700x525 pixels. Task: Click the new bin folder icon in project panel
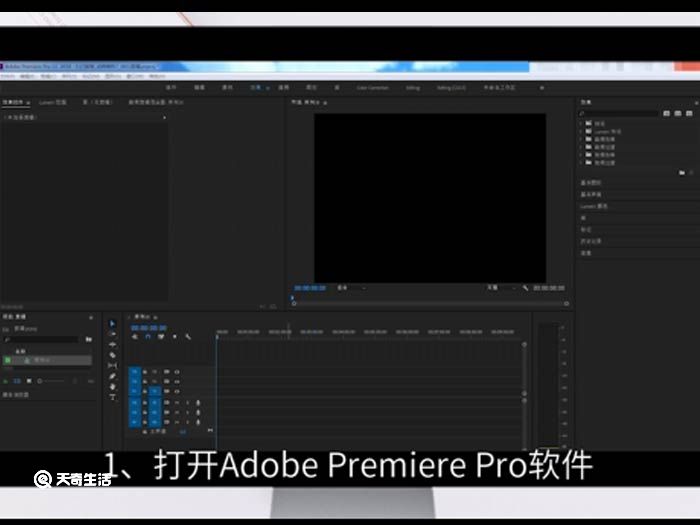point(89,340)
